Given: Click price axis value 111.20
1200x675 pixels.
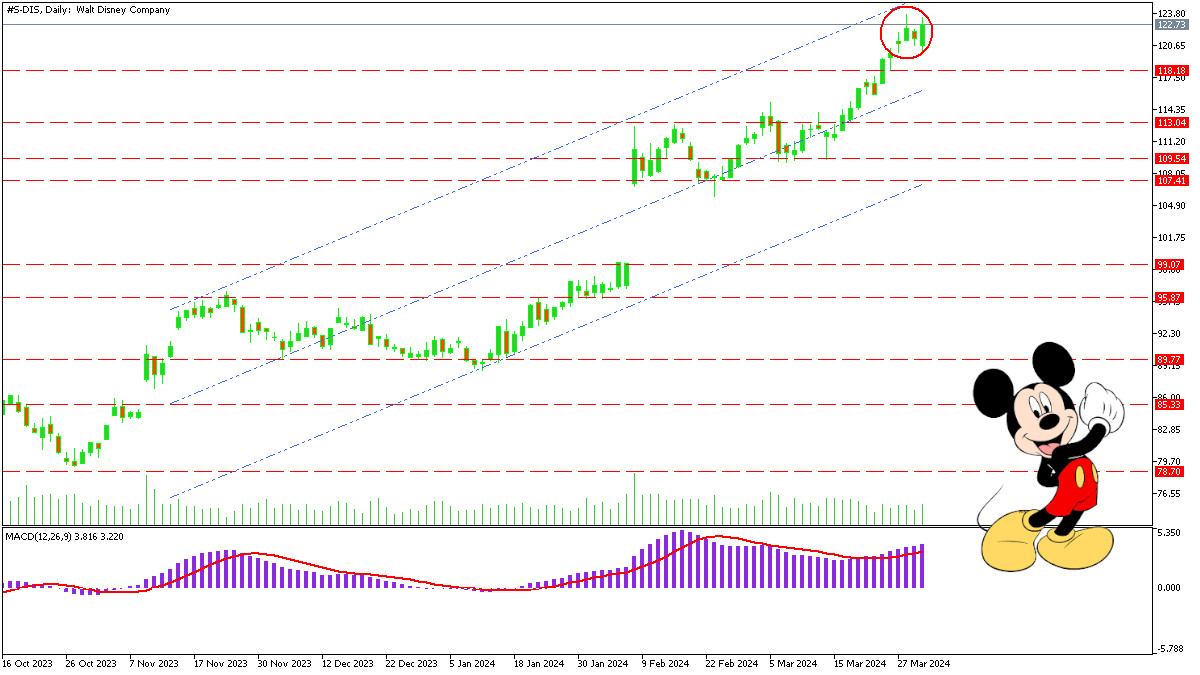Looking at the screenshot, I should coord(1173,142).
